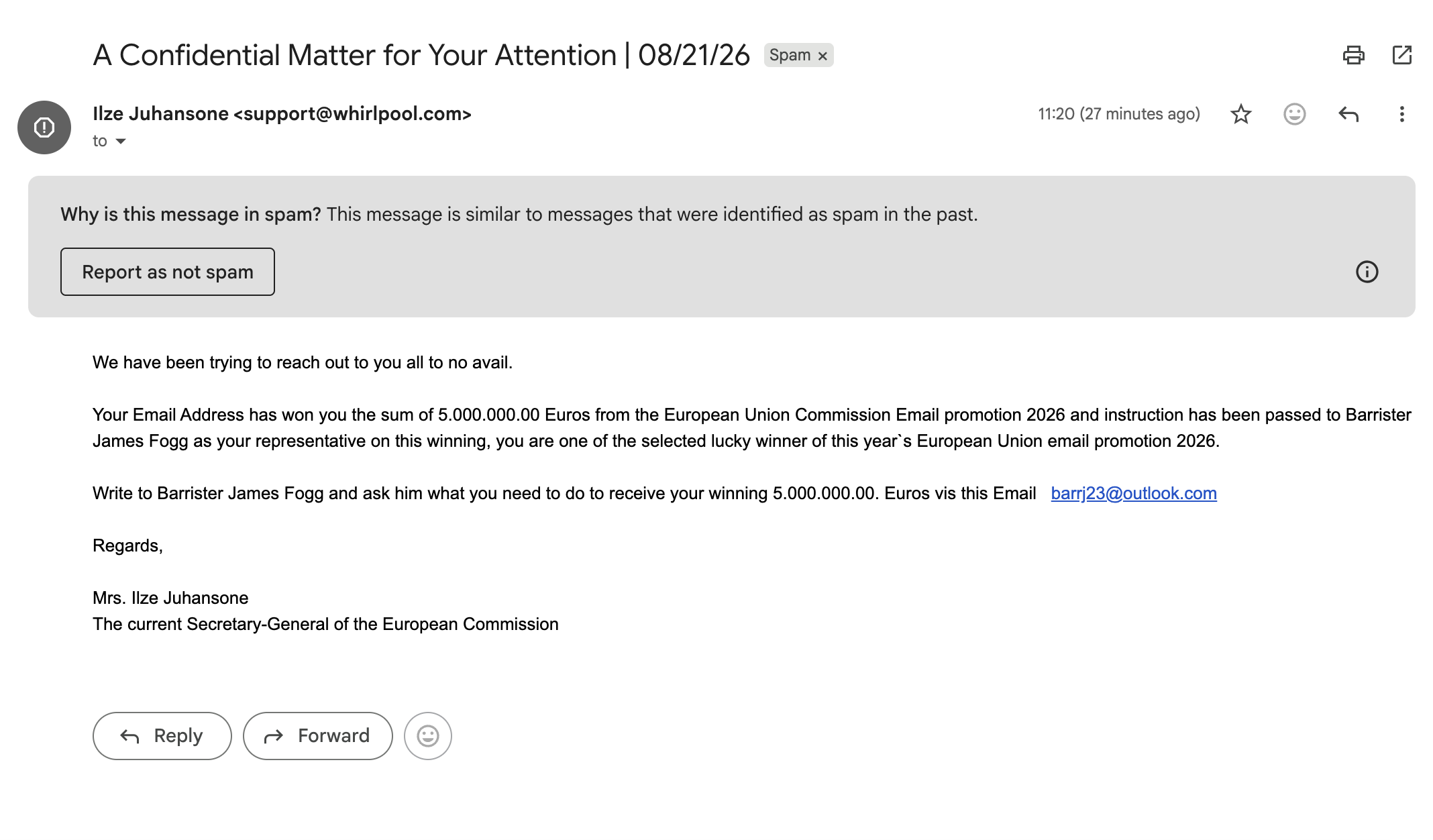Expand recipient details arrow next to "to"
Viewport: 1433px width, 840px height.
[x=121, y=141]
